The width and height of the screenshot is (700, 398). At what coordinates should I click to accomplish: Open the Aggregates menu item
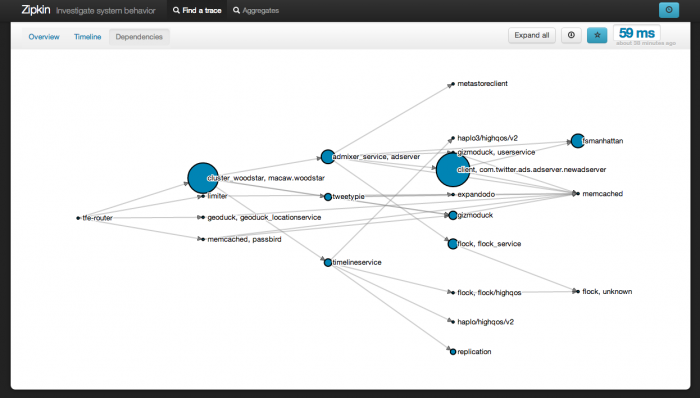coord(256,10)
